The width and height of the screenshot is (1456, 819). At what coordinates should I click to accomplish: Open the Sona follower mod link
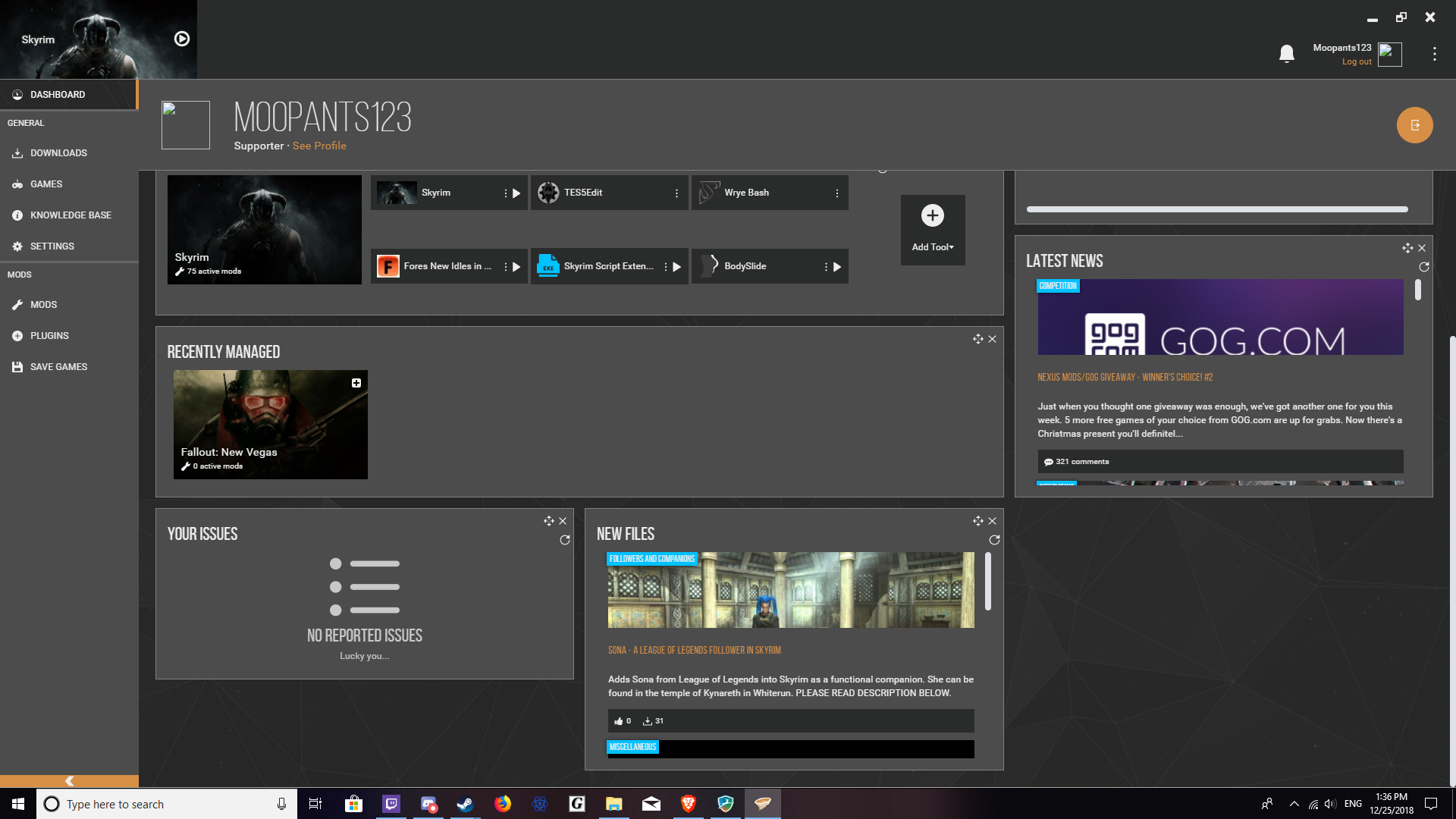694,650
